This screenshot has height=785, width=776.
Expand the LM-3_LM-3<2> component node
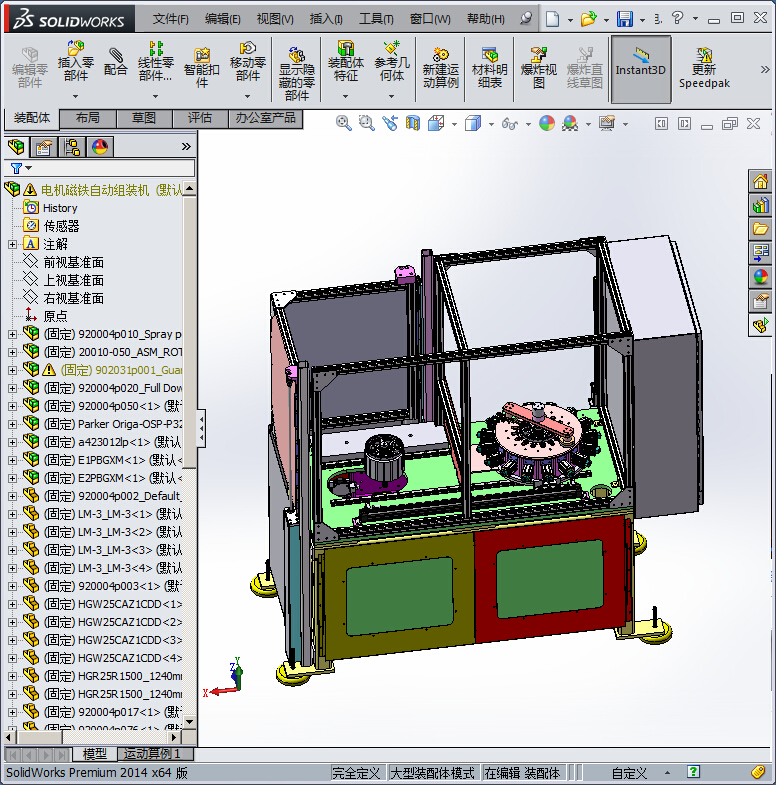[13, 533]
